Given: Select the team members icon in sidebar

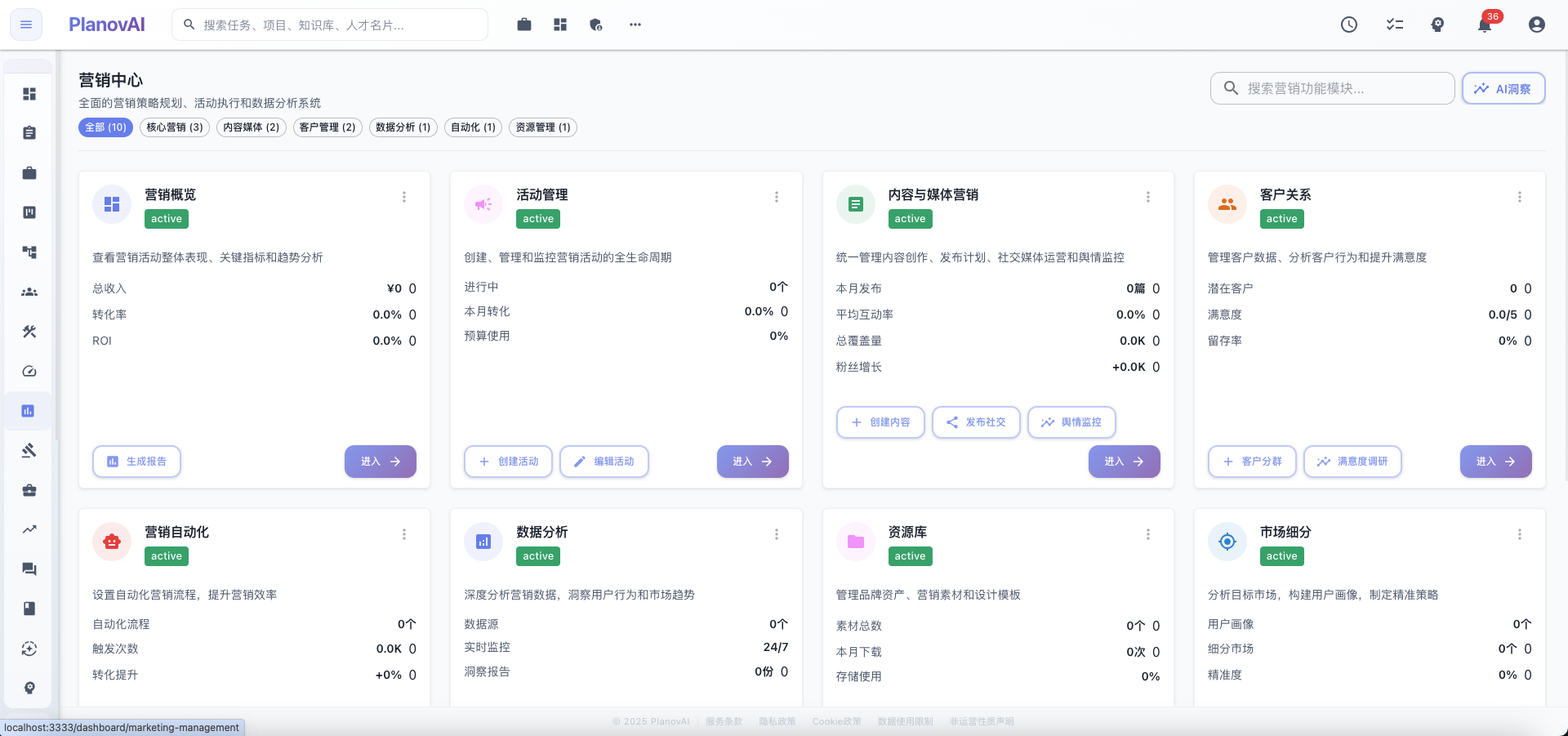Looking at the screenshot, I should click(x=29, y=292).
